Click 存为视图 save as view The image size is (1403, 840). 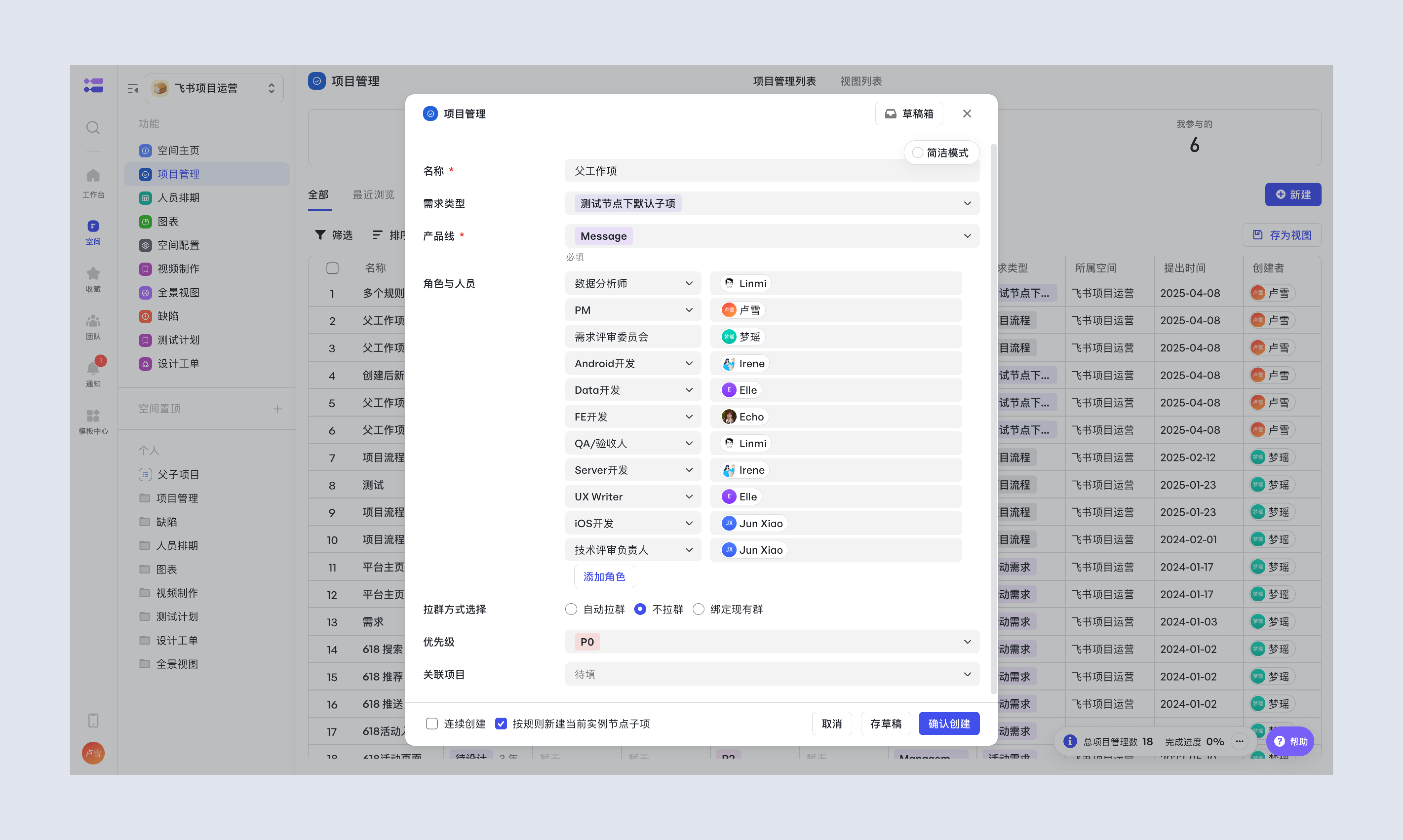pyautogui.click(x=1282, y=235)
